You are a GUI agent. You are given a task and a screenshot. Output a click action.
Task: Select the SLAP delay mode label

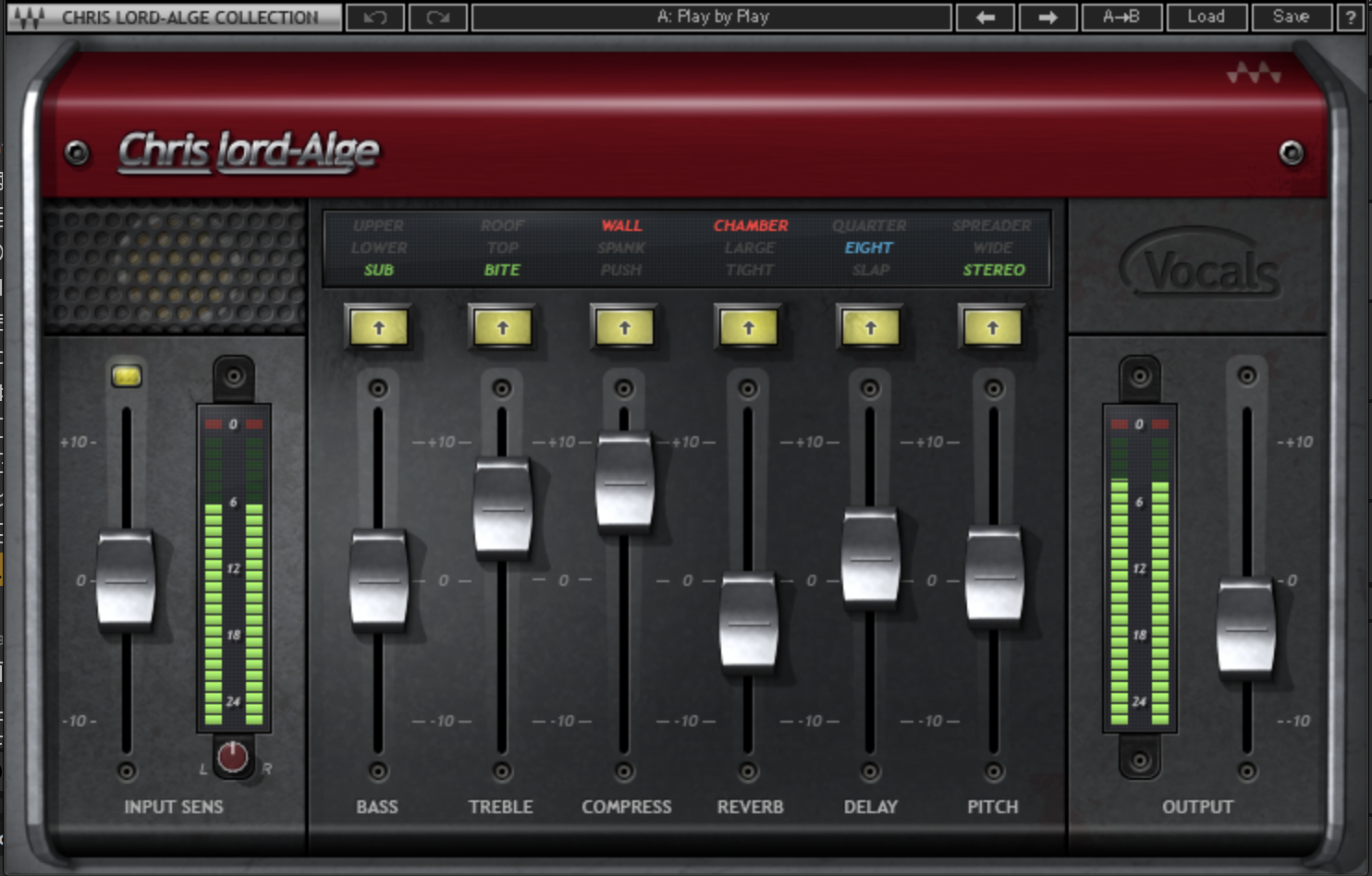(x=870, y=270)
